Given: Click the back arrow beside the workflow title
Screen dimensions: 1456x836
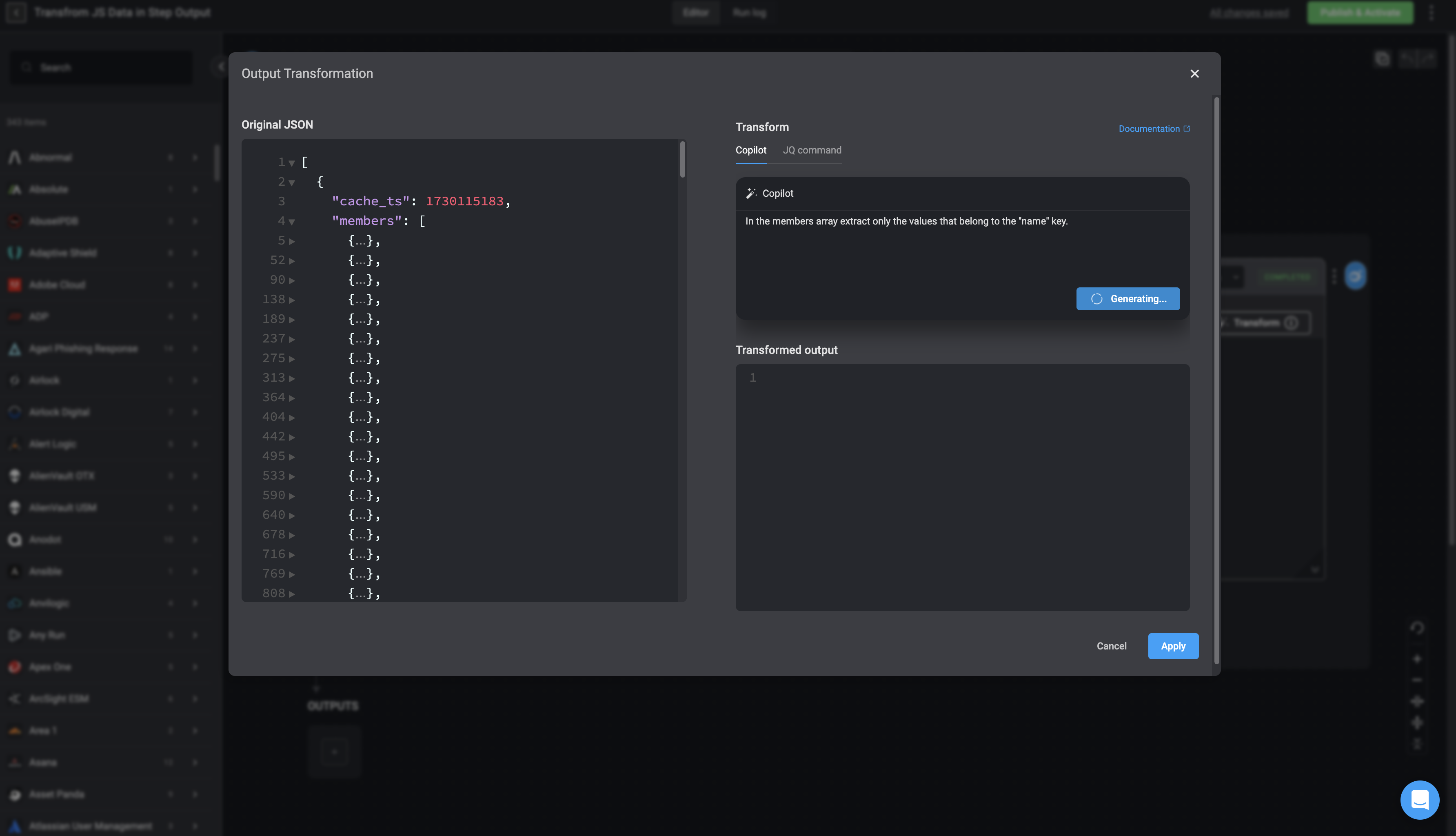Looking at the screenshot, I should click(x=16, y=13).
